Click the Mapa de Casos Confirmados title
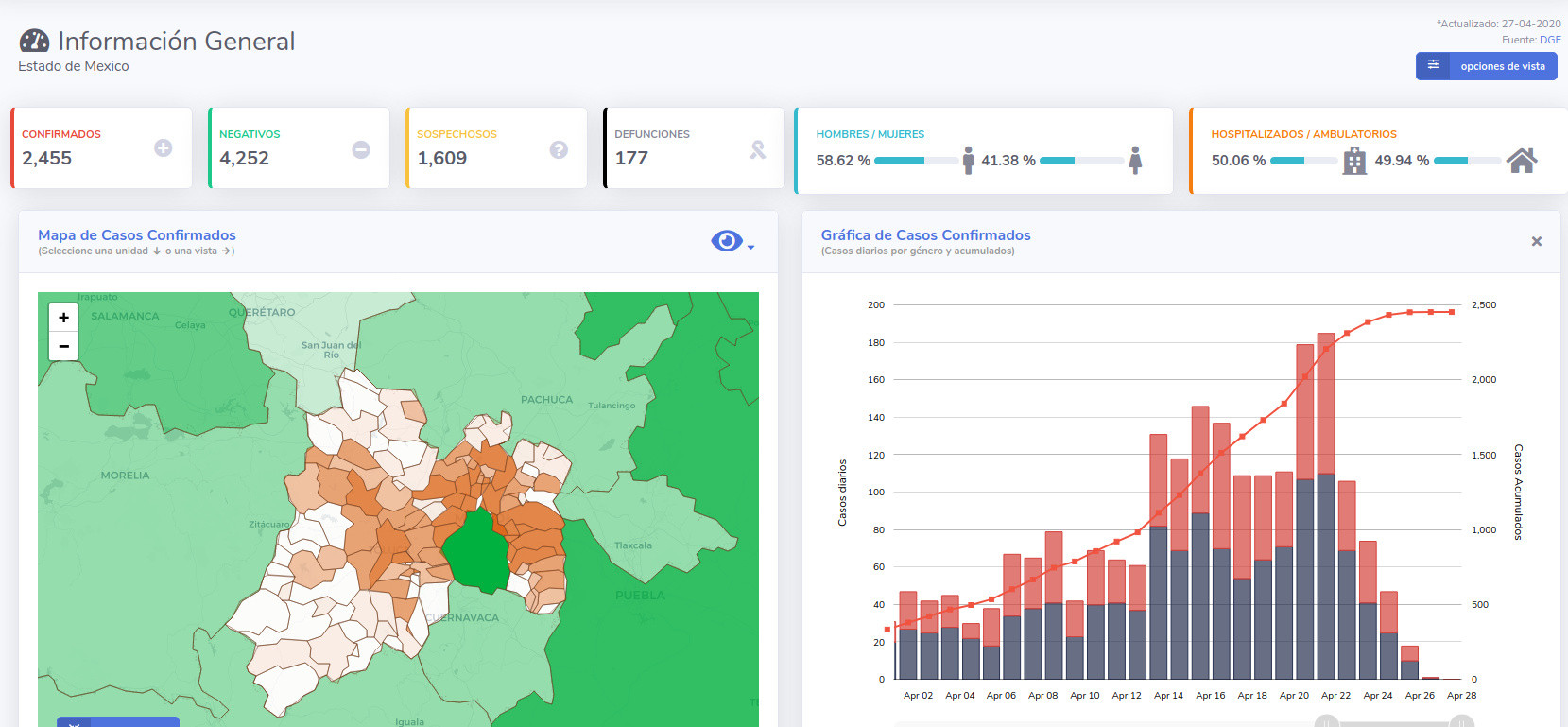 point(137,235)
